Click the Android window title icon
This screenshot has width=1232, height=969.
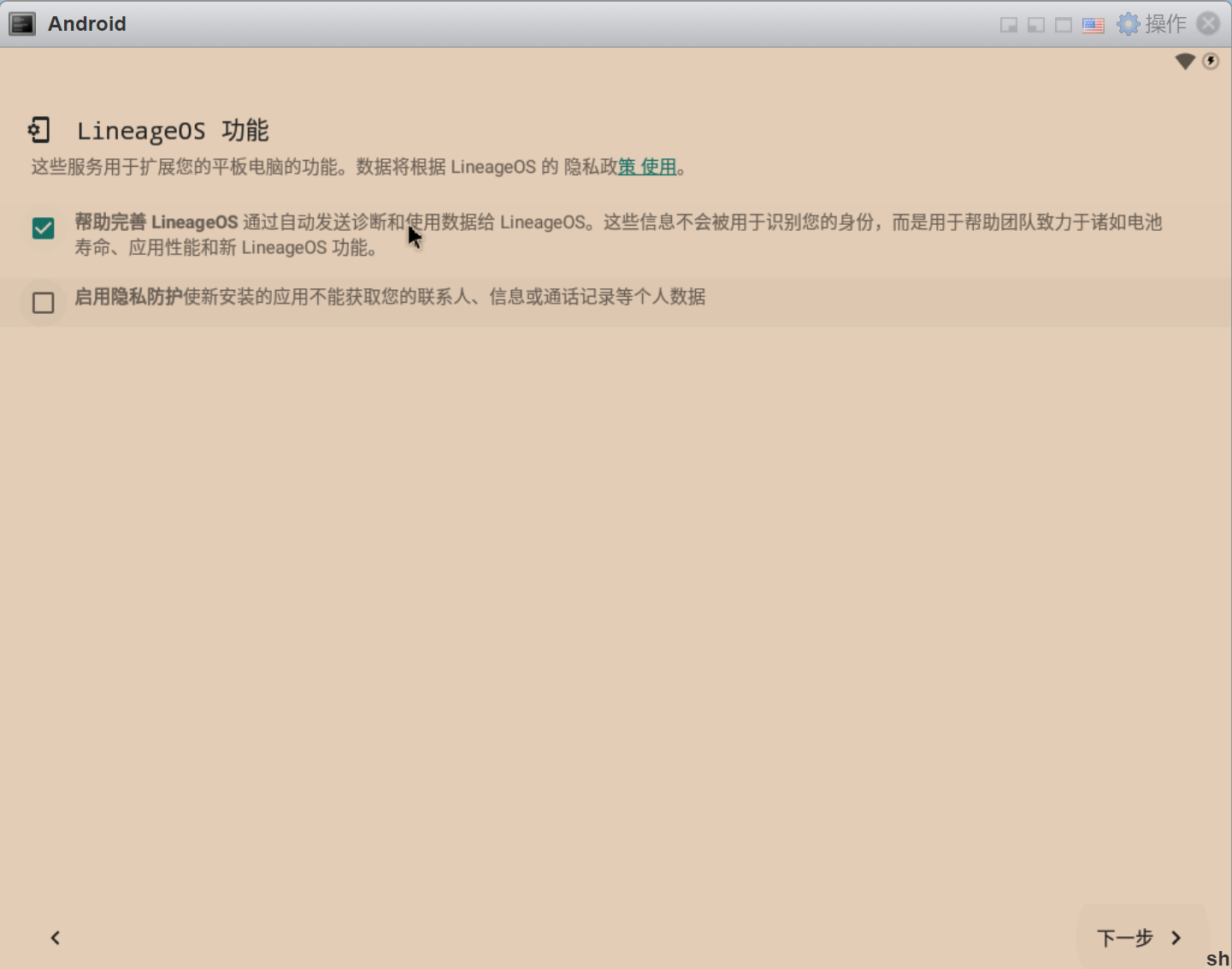click(x=22, y=24)
